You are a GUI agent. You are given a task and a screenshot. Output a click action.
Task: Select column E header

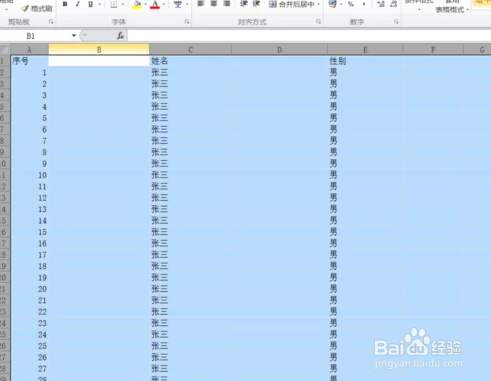click(365, 50)
